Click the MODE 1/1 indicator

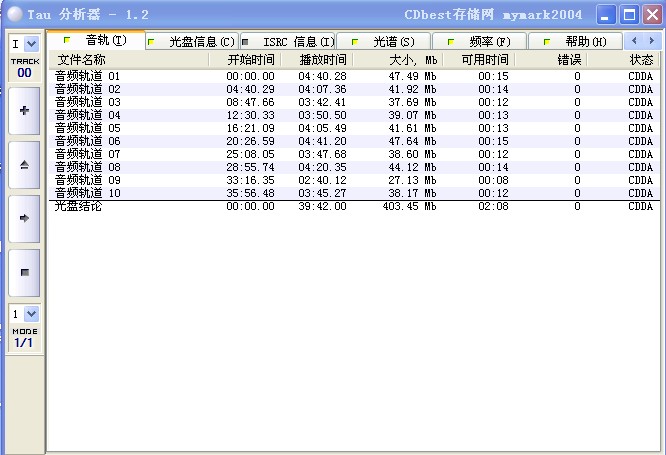[25, 338]
